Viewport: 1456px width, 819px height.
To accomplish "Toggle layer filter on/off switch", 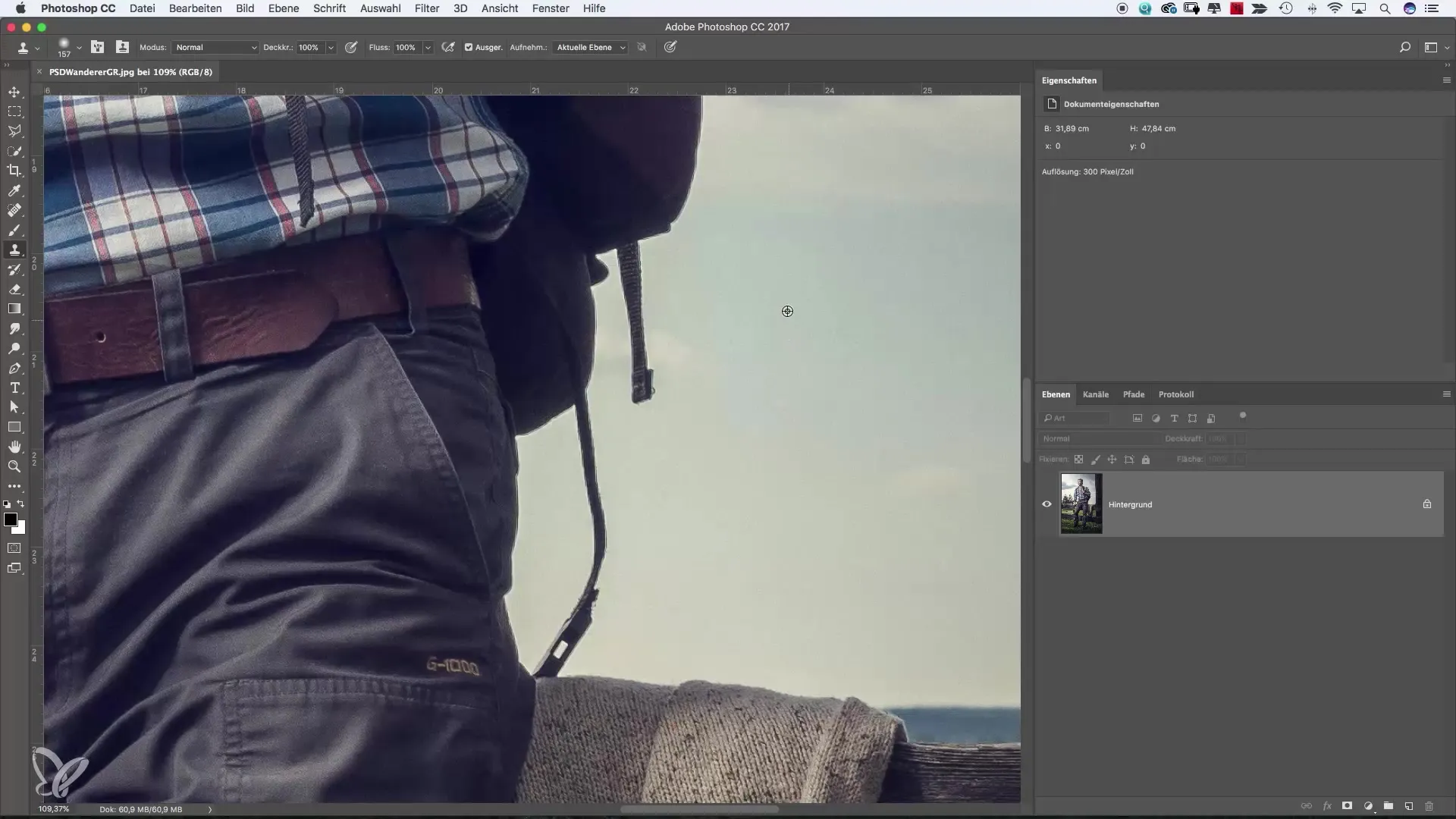I will tap(1242, 416).
